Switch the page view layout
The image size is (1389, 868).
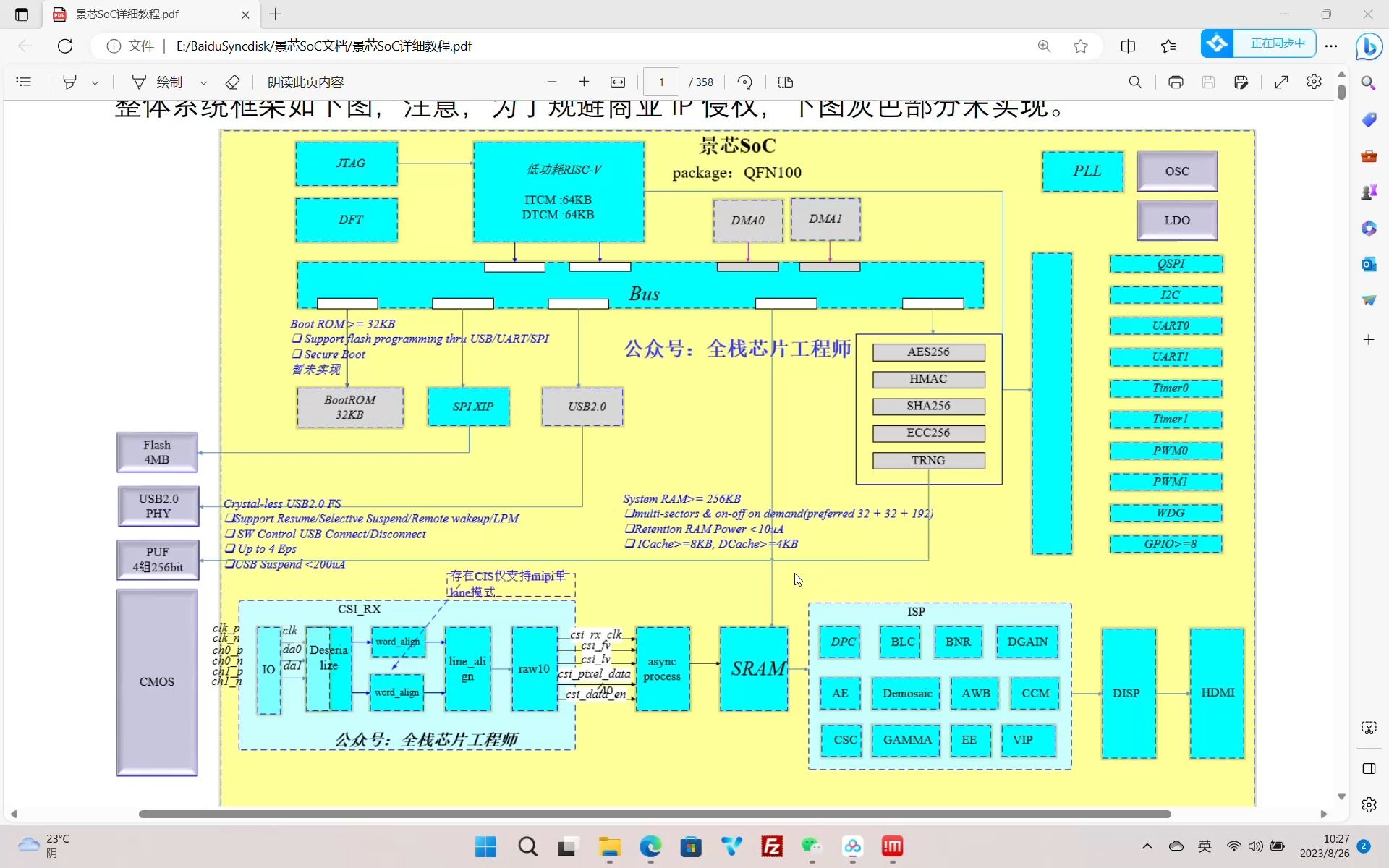pyautogui.click(x=786, y=82)
